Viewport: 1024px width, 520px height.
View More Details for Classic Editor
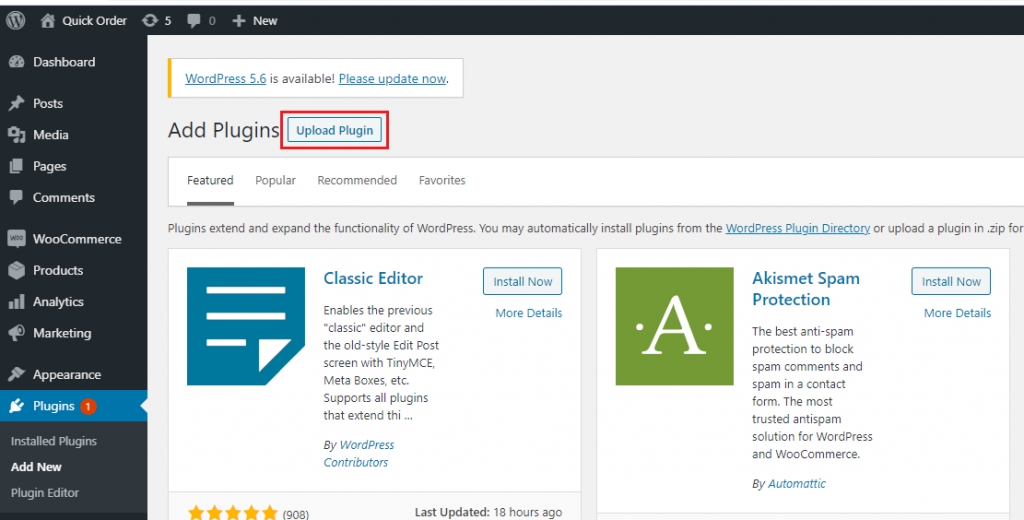coord(528,313)
